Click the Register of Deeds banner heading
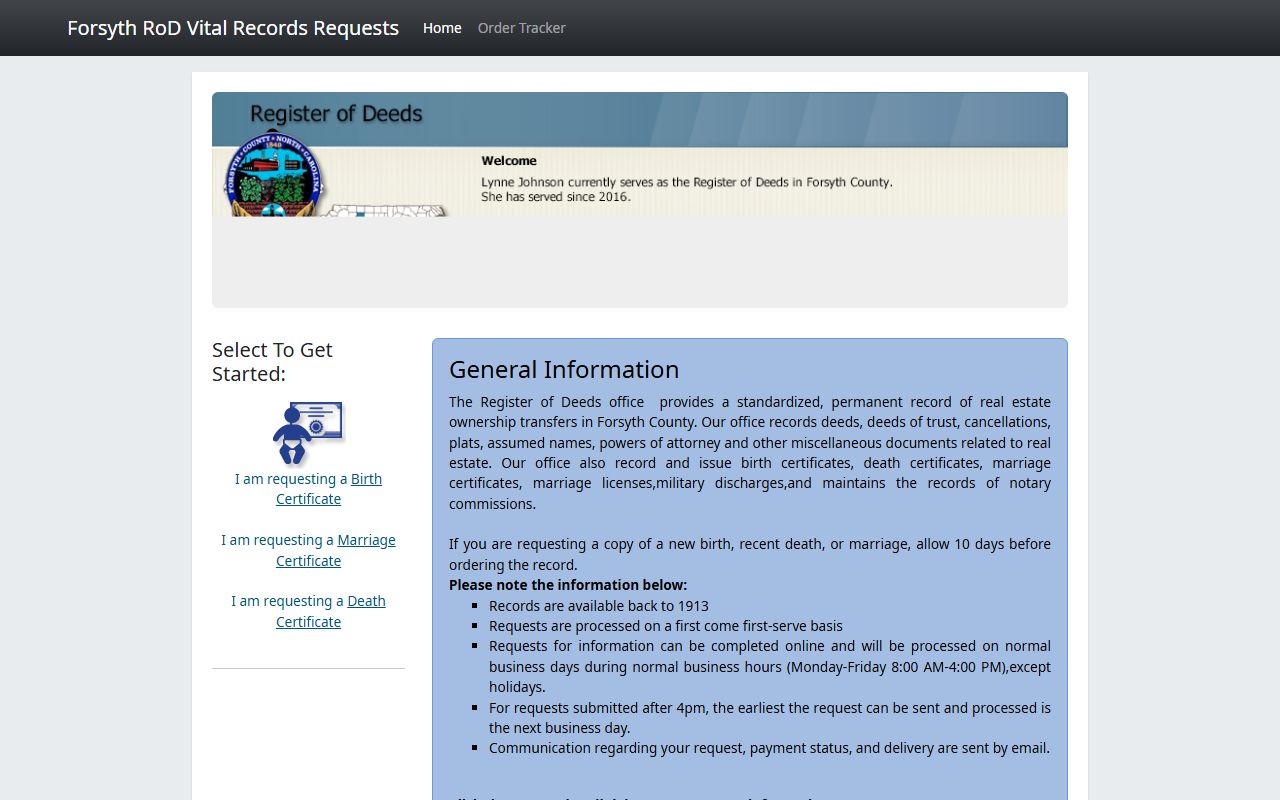The image size is (1280, 800). pyautogui.click(x=336, y=114)
